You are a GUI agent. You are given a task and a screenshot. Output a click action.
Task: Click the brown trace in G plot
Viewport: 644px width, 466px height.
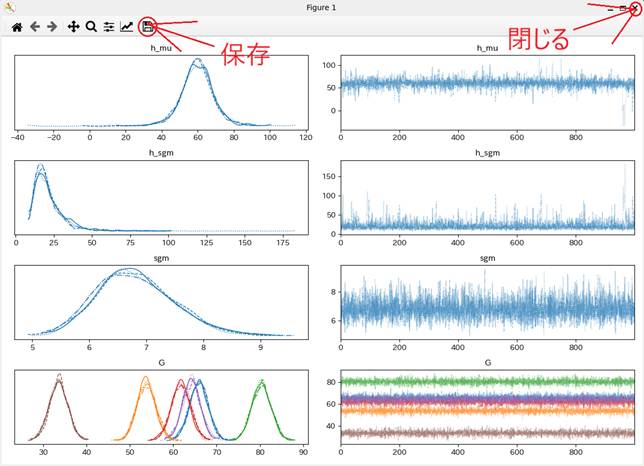487,434
